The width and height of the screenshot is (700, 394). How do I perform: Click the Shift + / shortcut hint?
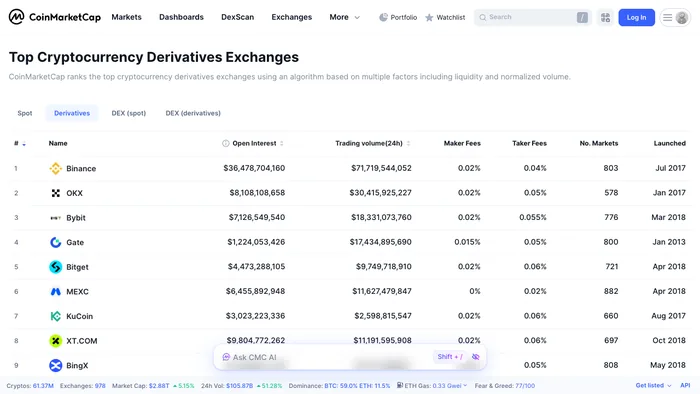pos(450,357)
